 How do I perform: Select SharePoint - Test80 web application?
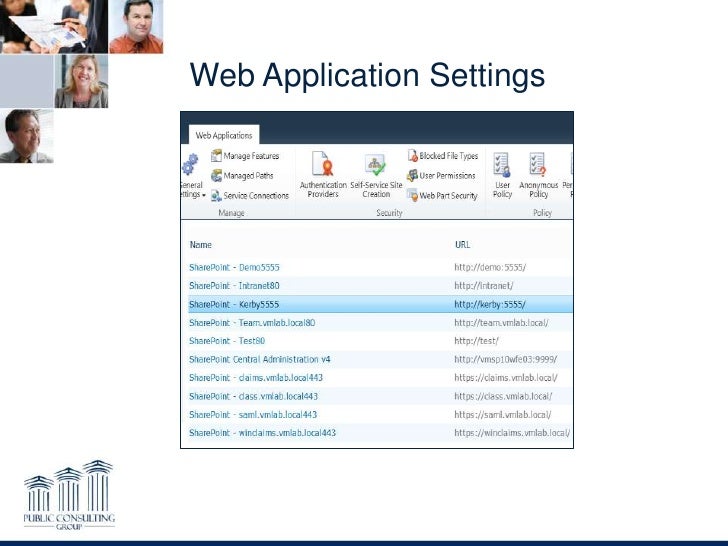(227, 341)
